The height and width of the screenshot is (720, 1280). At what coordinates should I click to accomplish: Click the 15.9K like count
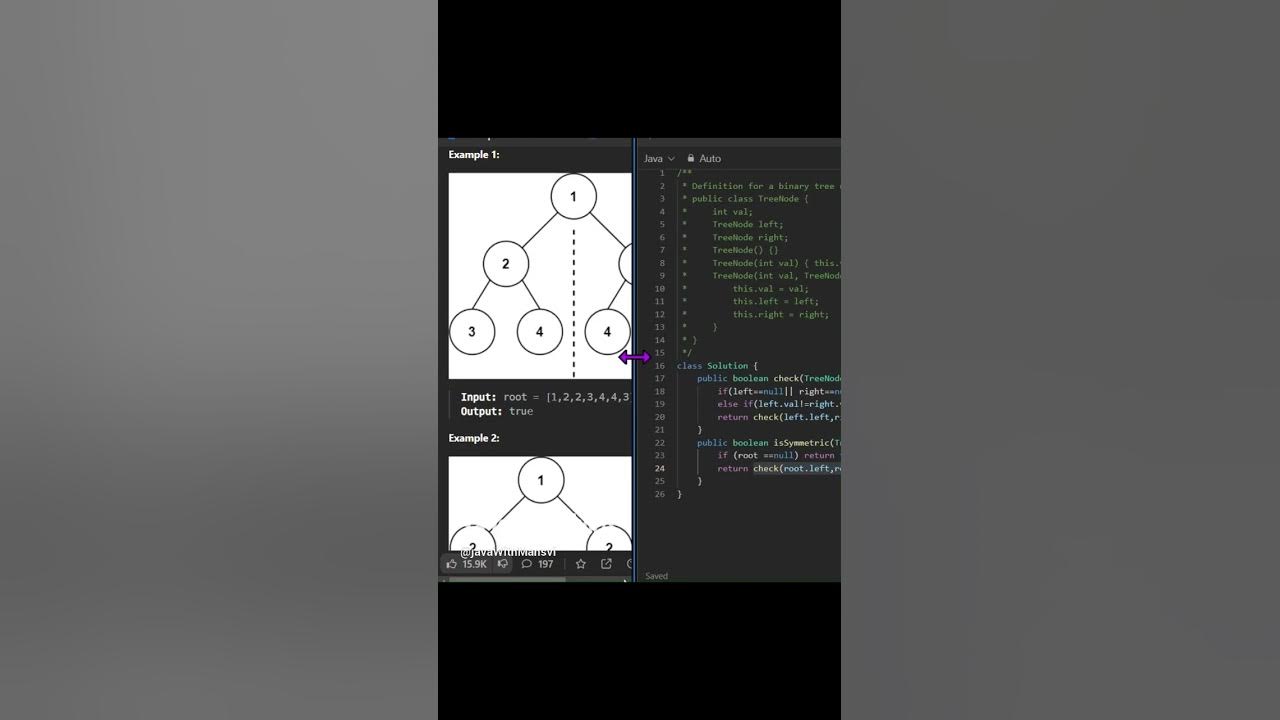(x=474, y=564)
